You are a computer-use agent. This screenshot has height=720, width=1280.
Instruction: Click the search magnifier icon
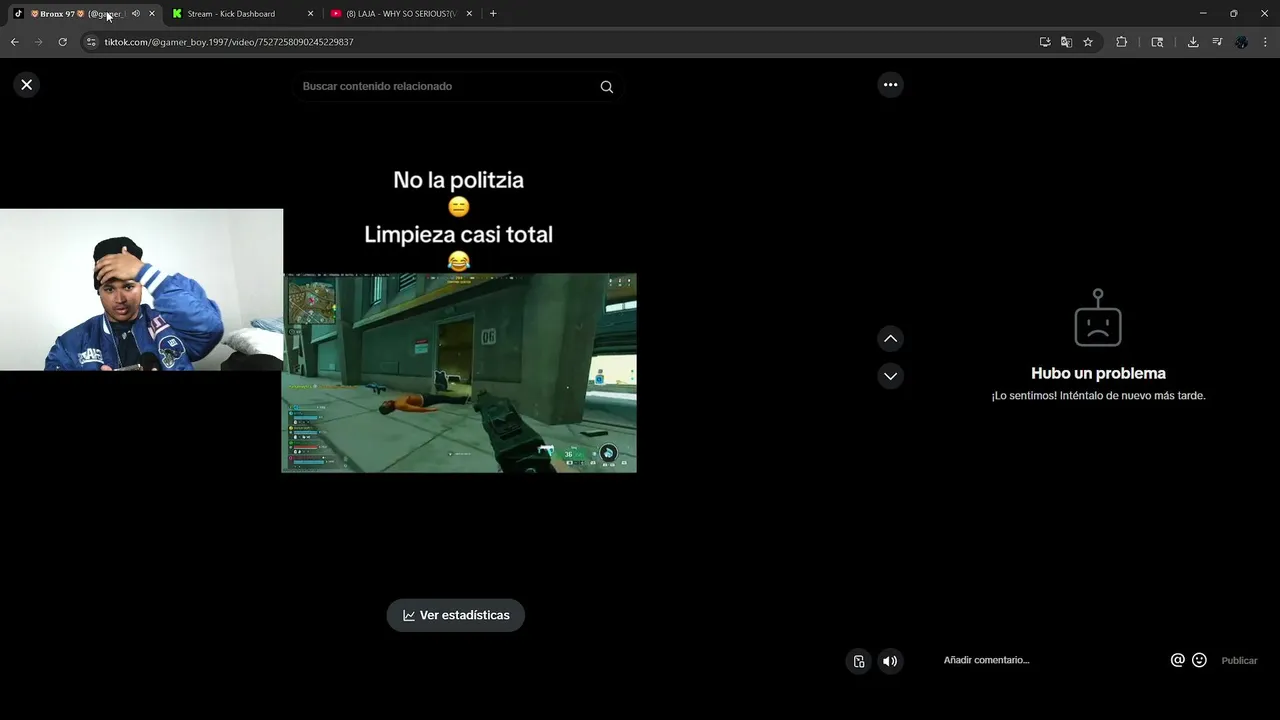(606, 87)
